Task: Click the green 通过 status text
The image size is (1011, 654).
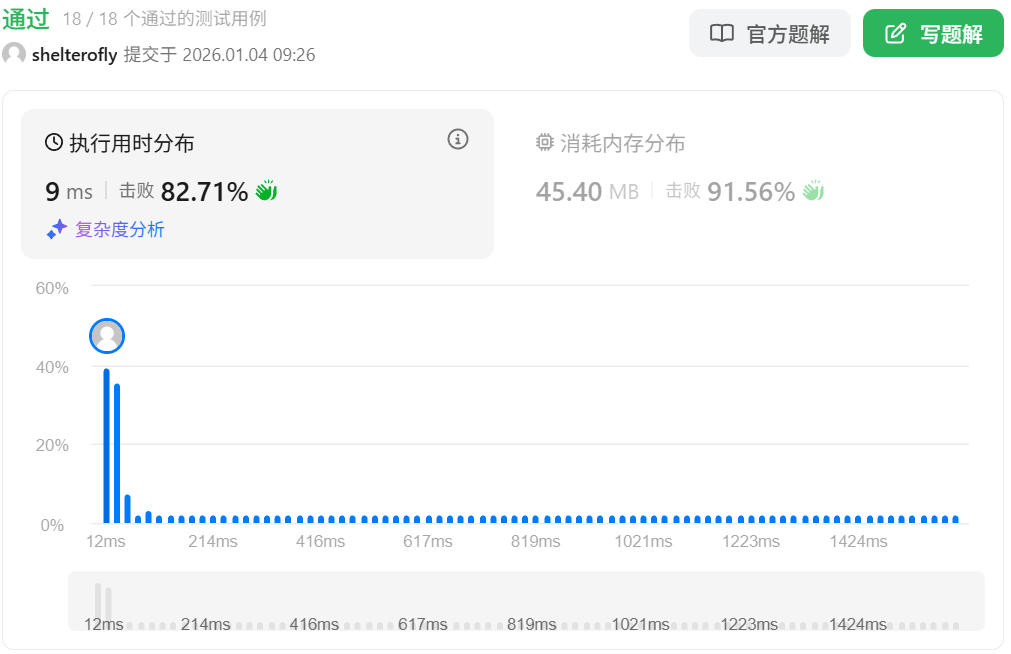Action: pyautogui.click(x=26, y=19)
